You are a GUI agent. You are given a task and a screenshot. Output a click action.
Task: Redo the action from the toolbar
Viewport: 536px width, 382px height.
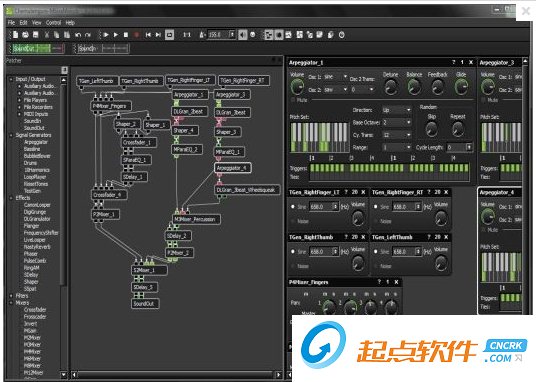coord(88,35)
